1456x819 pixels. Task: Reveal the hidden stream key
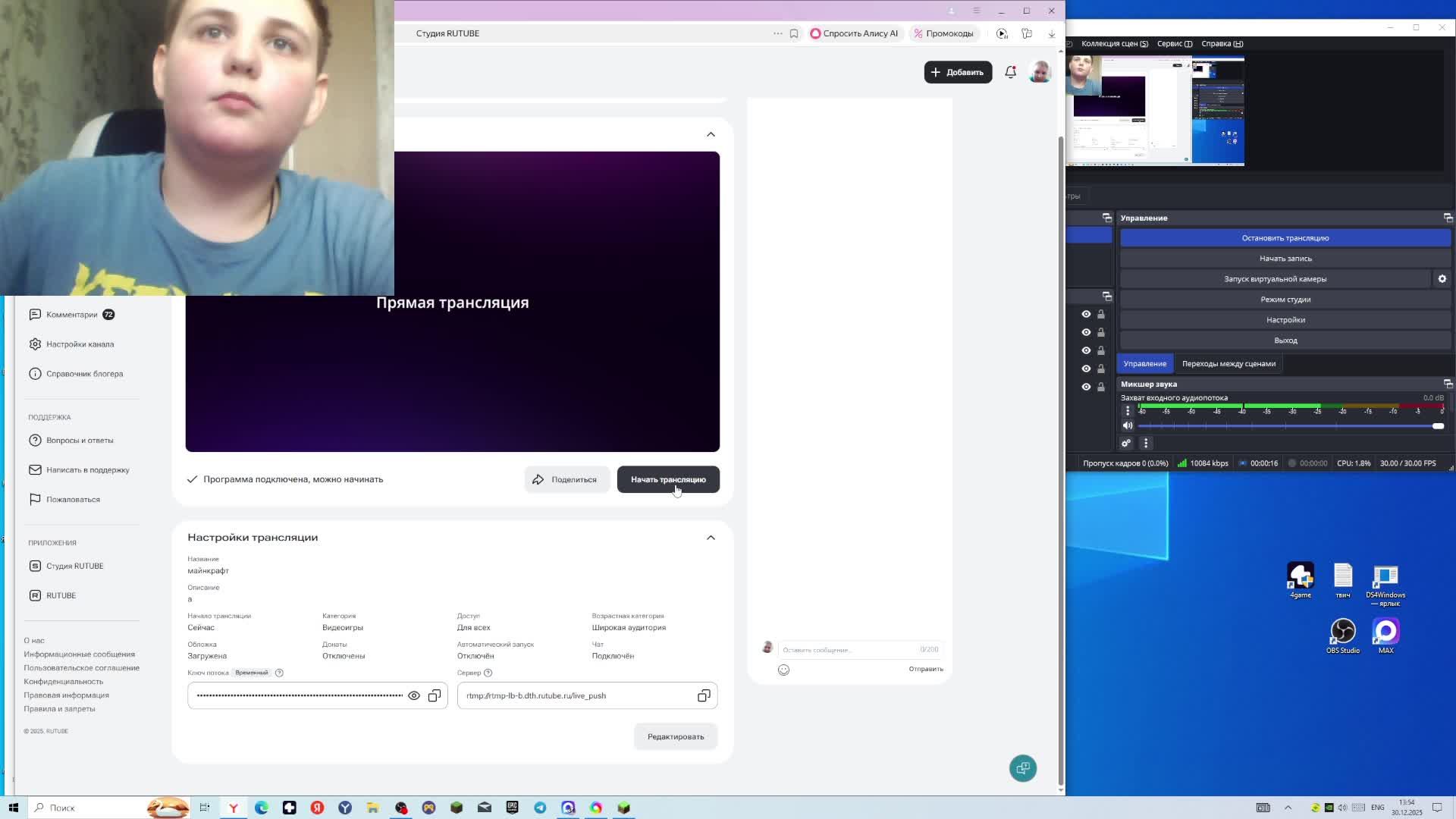(414, 695)
